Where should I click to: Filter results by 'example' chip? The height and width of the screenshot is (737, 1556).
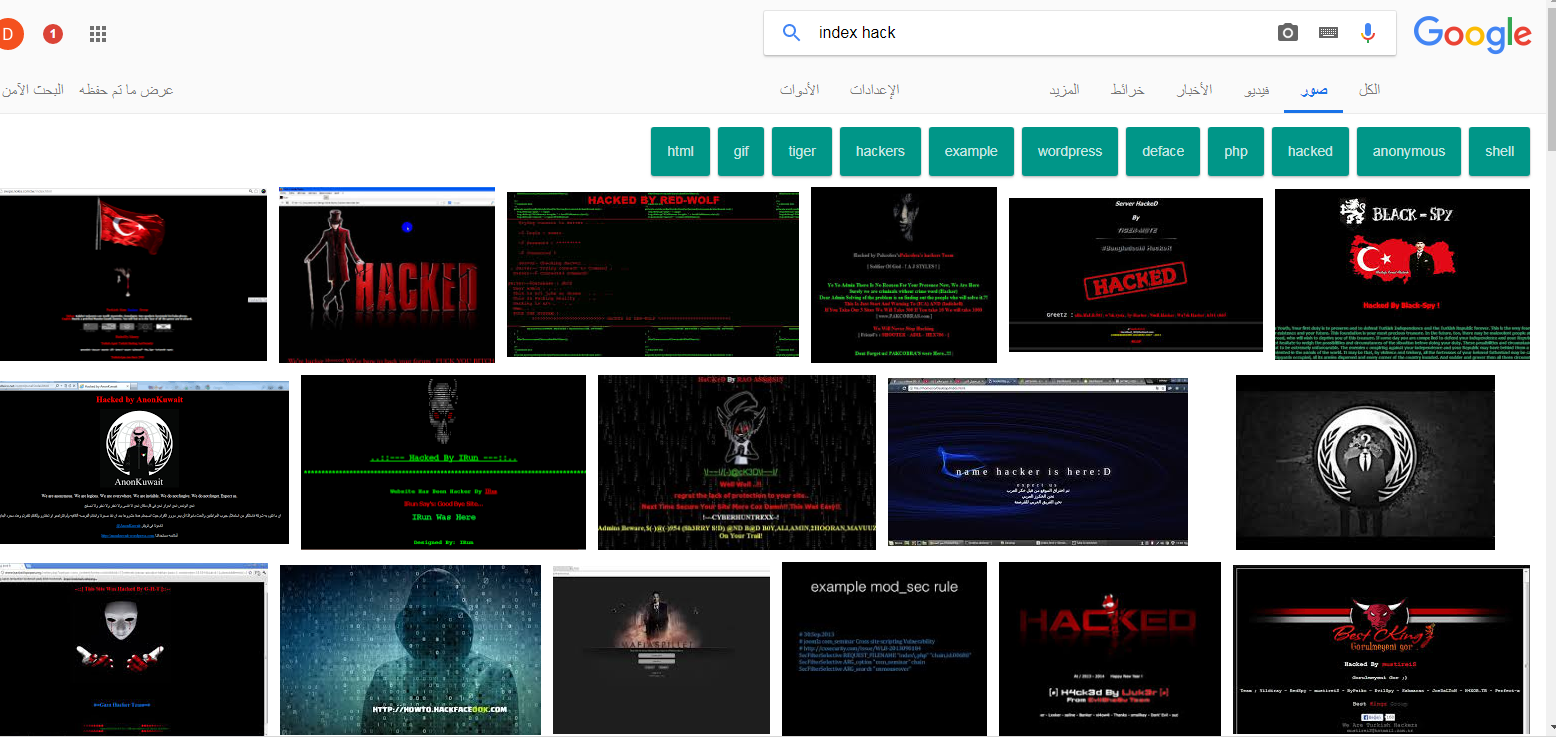pos(970,151)
